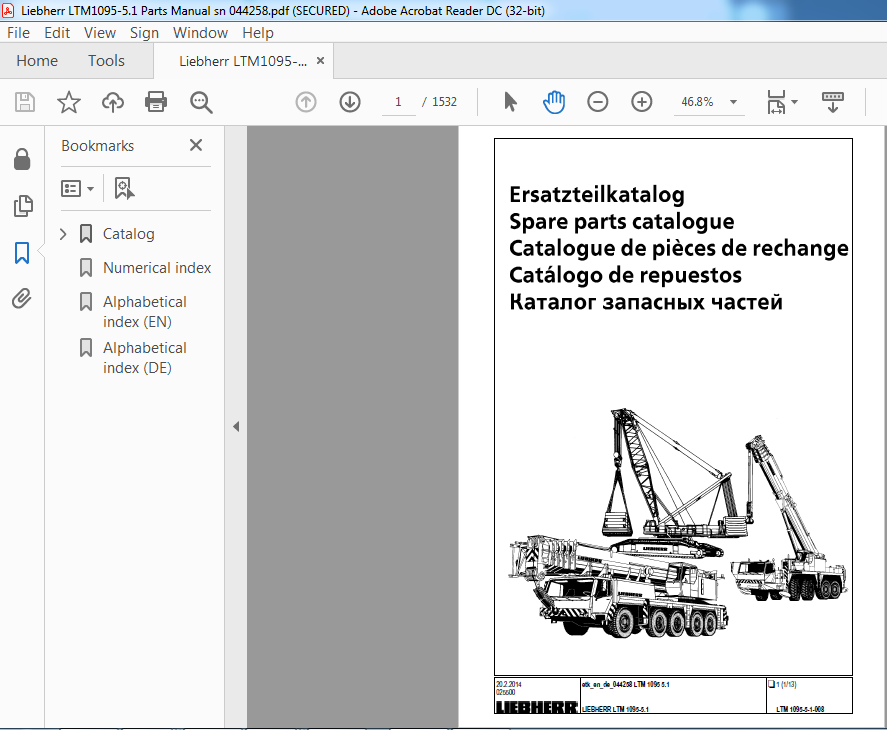Open the Attachments paperclip panel
887x730 pixels.
(x=22, y=299)
